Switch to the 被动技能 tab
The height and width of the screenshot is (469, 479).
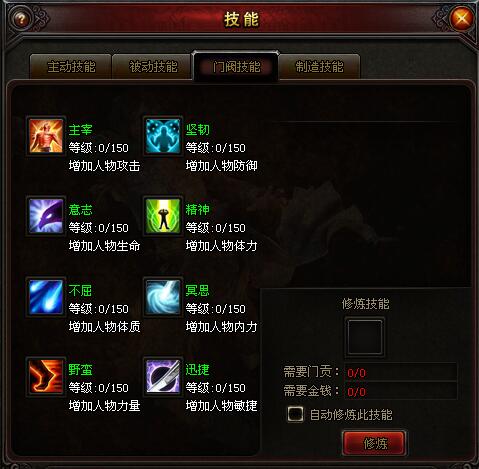click(x=153, y=66)
